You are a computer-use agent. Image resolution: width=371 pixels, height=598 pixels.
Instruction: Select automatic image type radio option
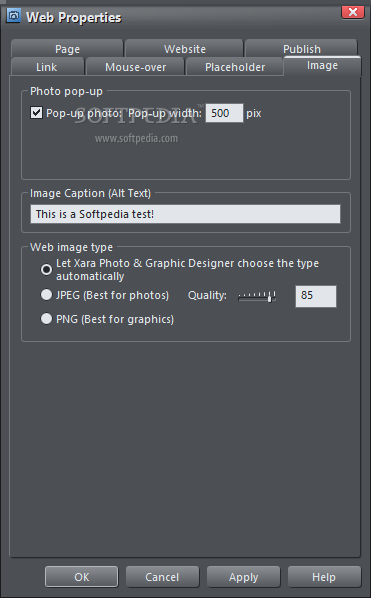(47, 270)
